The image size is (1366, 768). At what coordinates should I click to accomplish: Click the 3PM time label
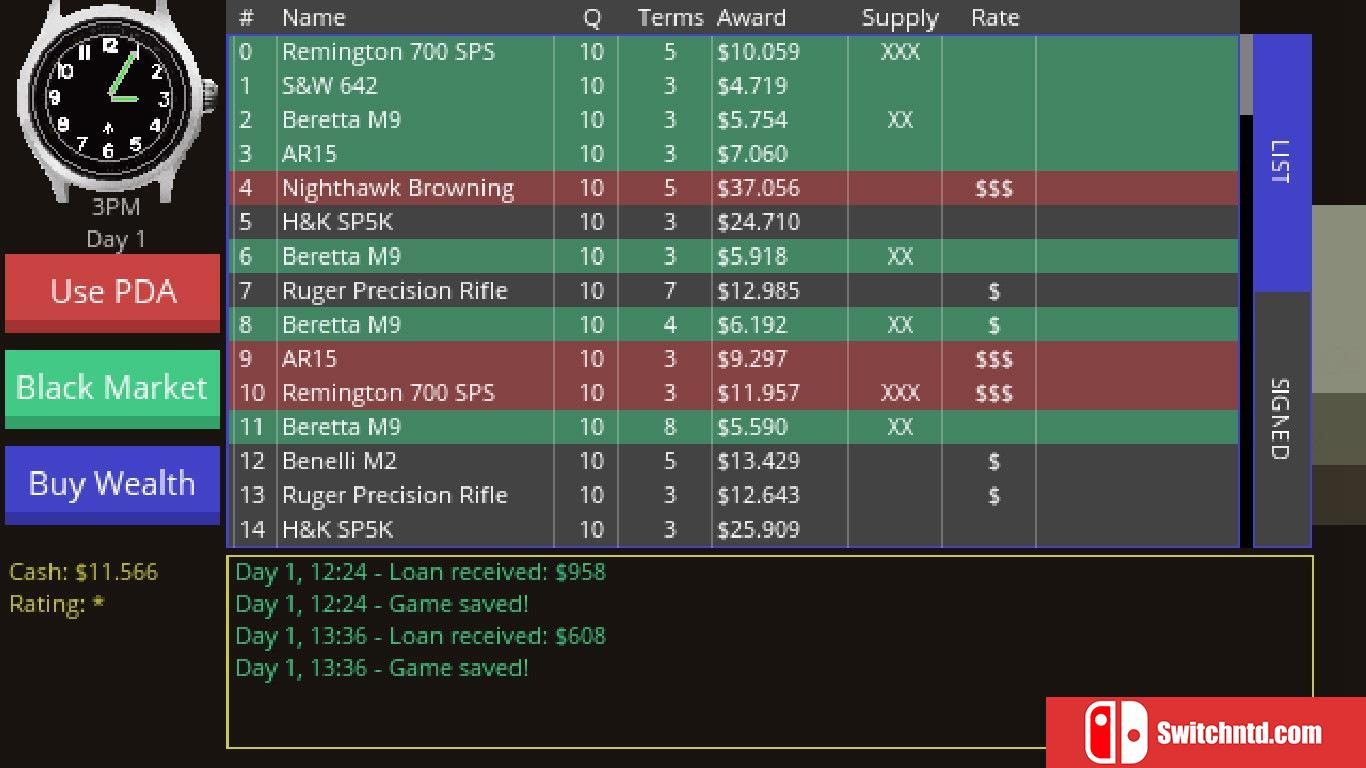pos(116,207)
